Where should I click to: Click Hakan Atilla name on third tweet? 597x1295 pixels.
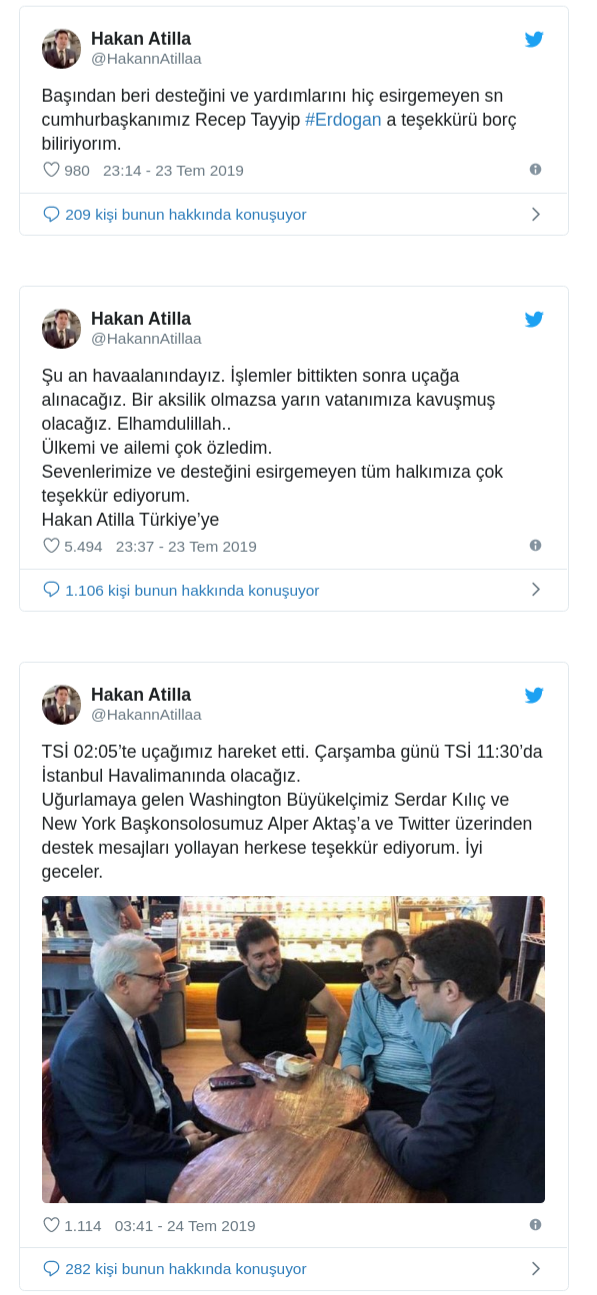point(141,695)
